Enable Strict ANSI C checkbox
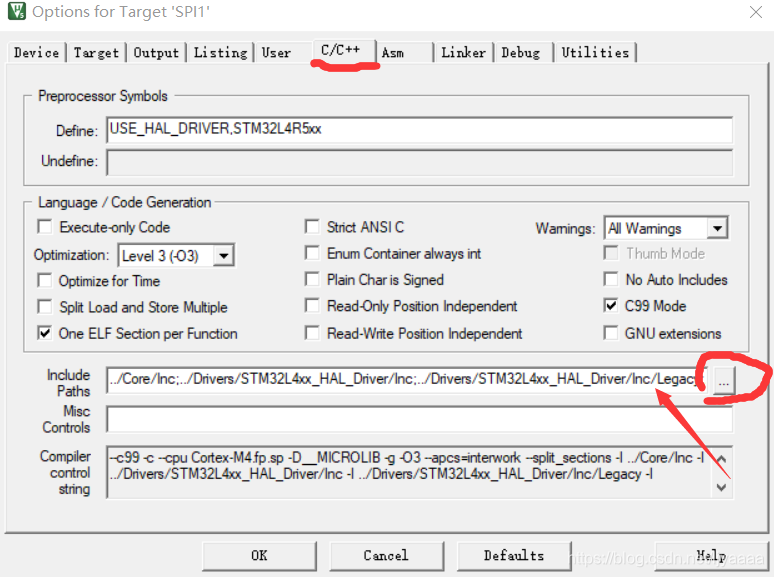Image resolution: width=774 pixels, height=577 pixels. [312, 227]
